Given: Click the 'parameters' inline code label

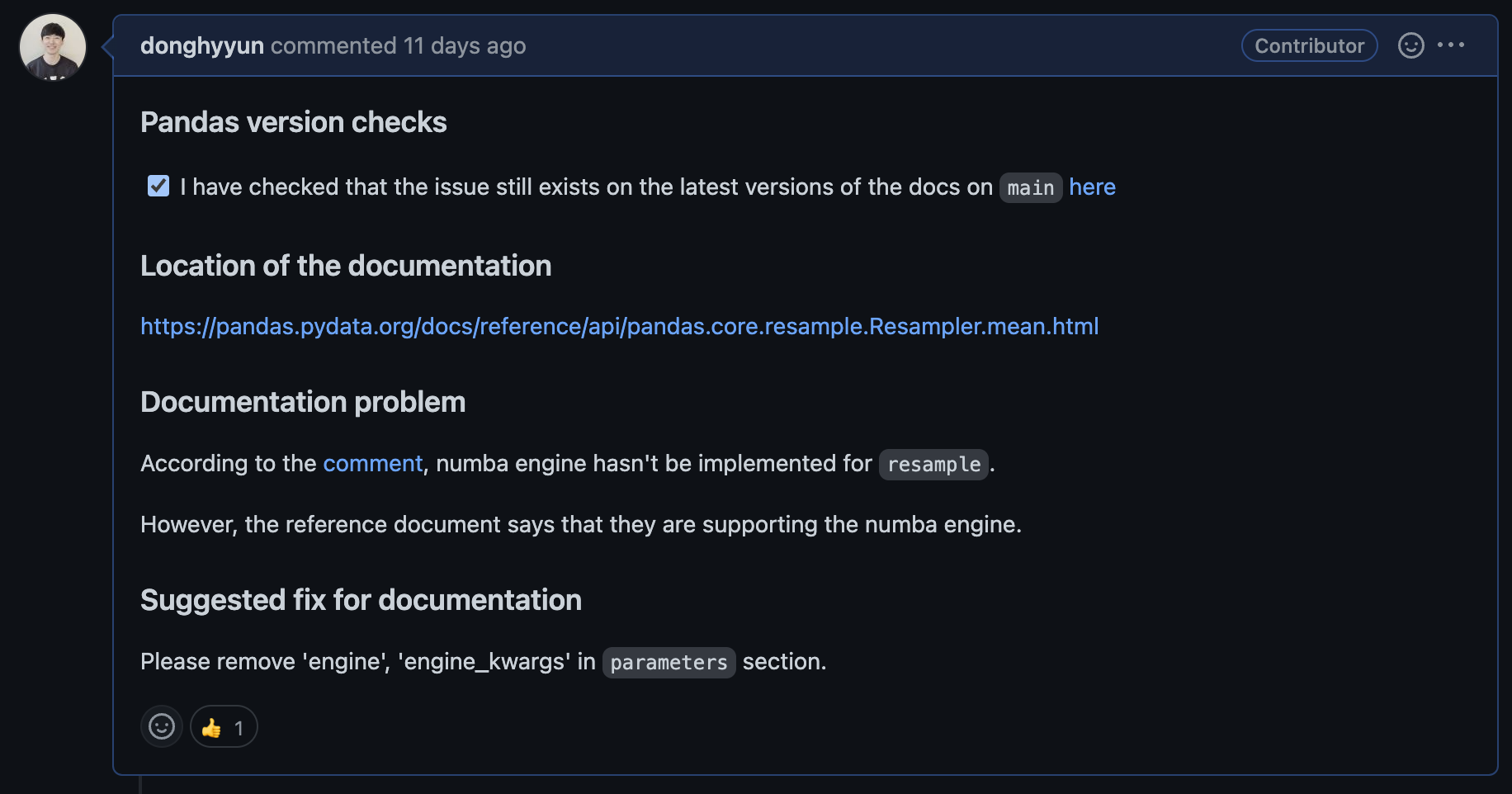Looking at the screenshot, I should 669,662.
